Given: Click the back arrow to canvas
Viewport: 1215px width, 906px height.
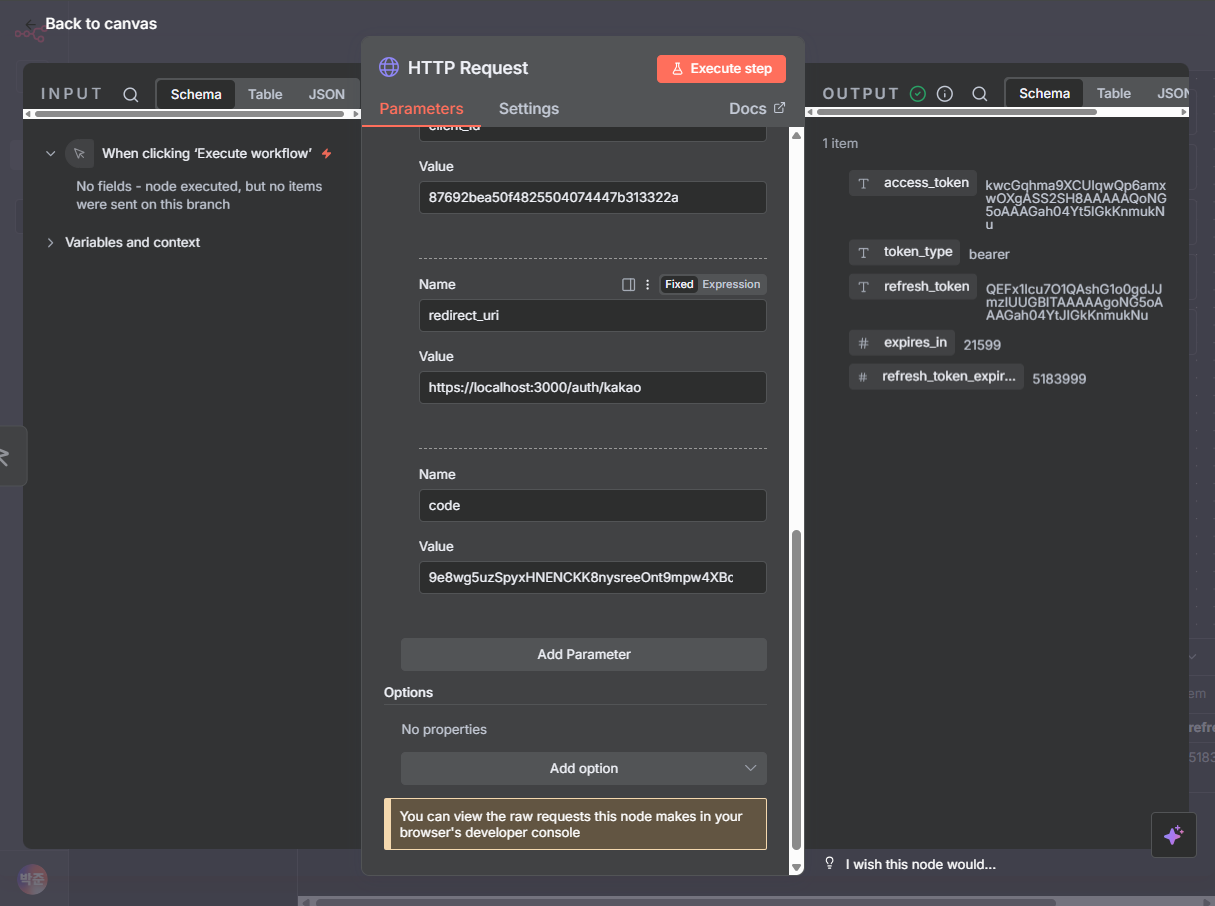Looking at the screenshot, I should click(x=31, y=24).
